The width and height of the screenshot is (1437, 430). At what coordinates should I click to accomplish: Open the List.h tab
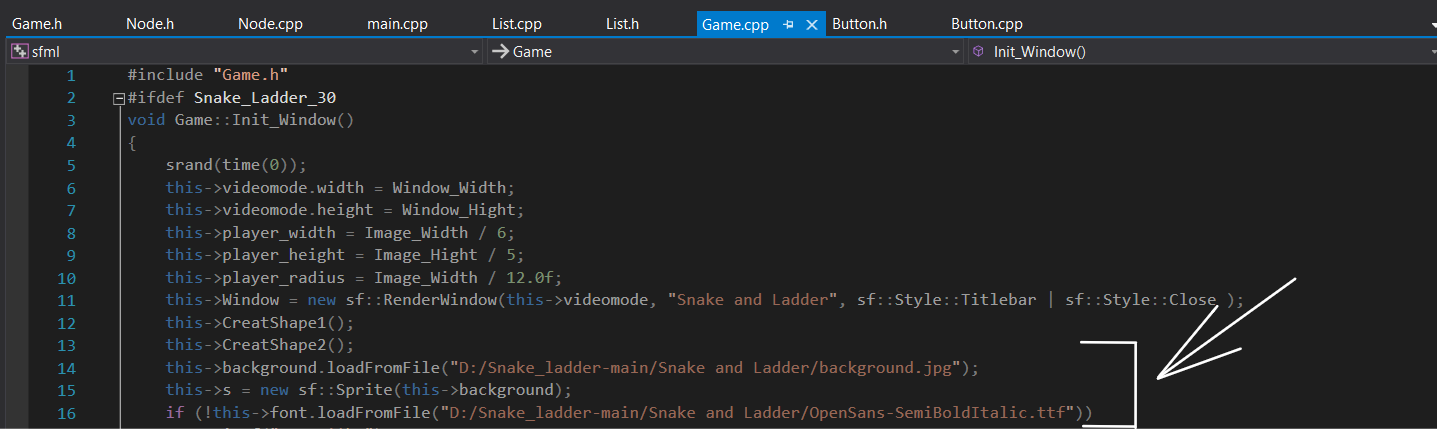coord(623,24)
